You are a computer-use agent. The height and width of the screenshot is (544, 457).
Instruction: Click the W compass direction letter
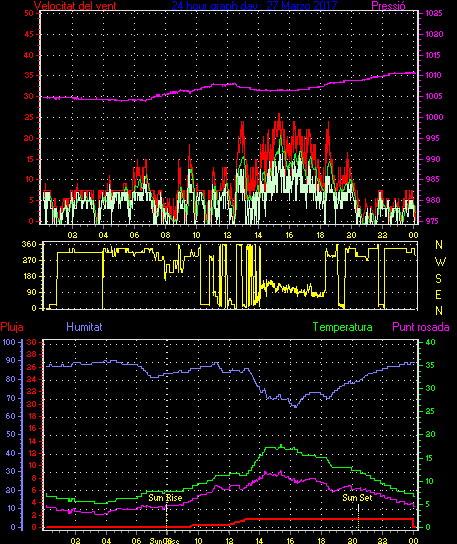click(440, 262)
